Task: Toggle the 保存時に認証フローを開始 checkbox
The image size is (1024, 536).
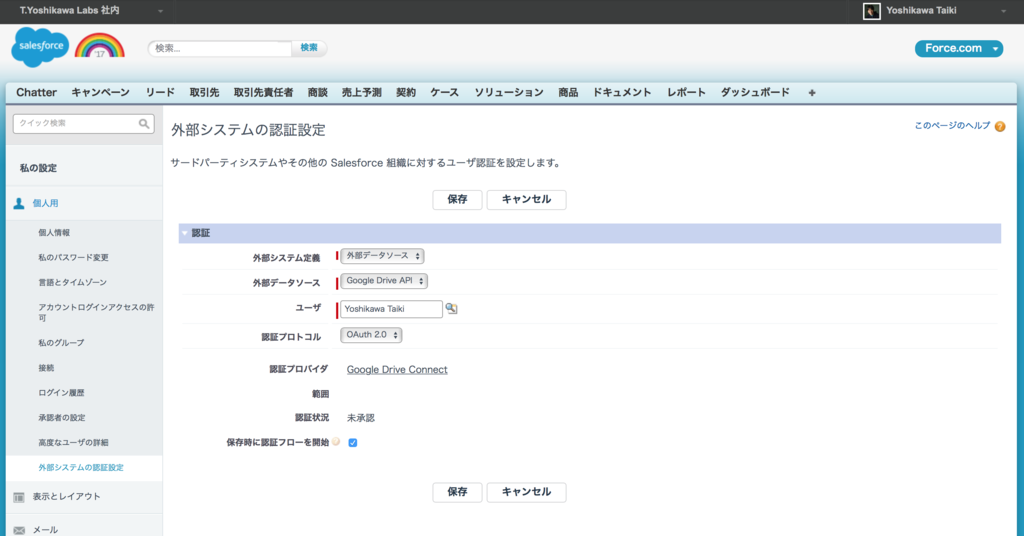Action: click(353, 443)
